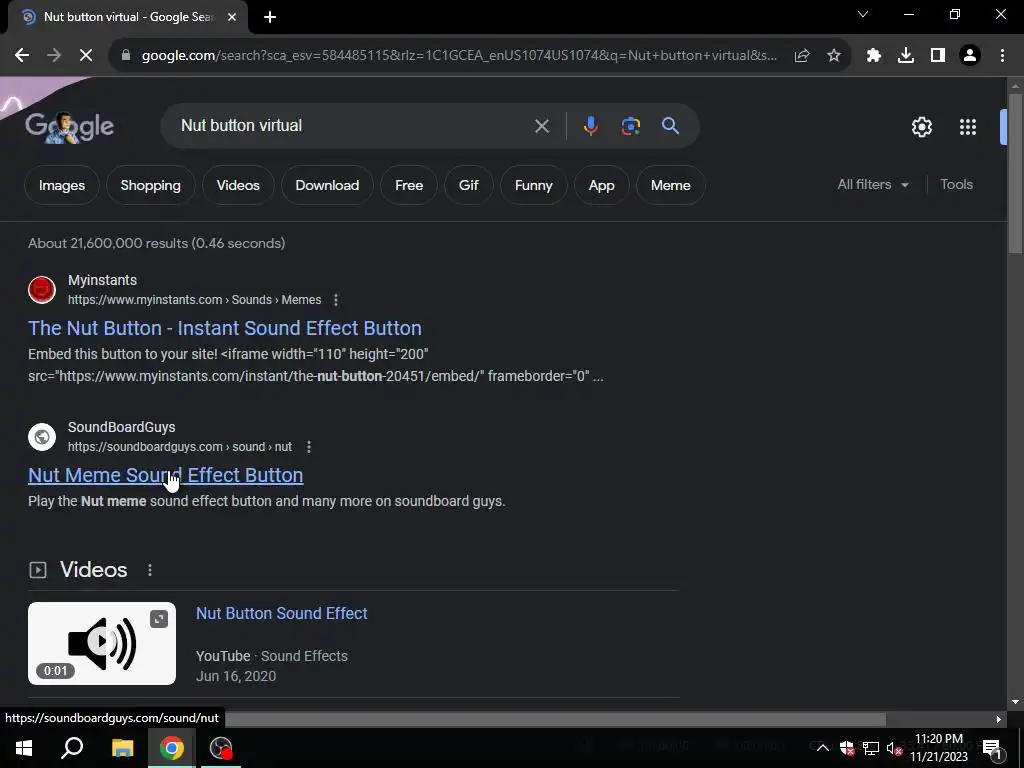The height and width of the screenshot is (768, 1024).
Task: Open File Explorer from the taskbar
Action: pos(122,748)
